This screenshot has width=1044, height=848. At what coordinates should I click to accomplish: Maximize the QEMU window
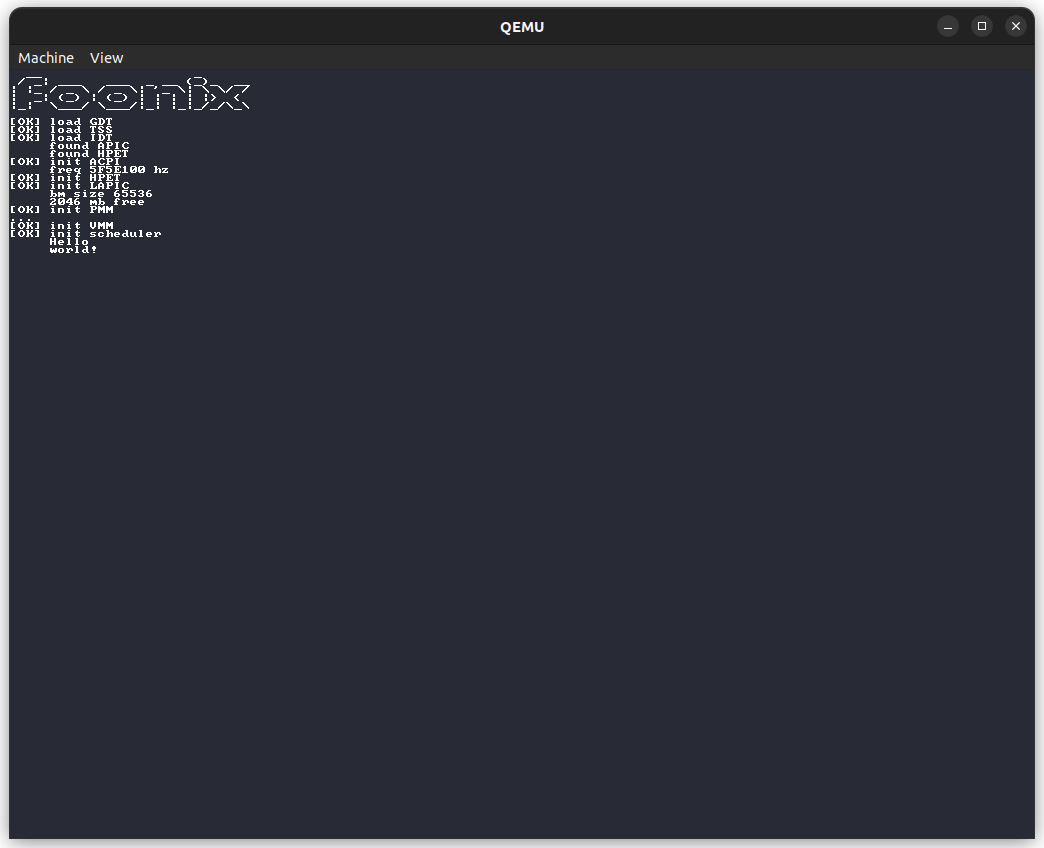tap(982, 26)
